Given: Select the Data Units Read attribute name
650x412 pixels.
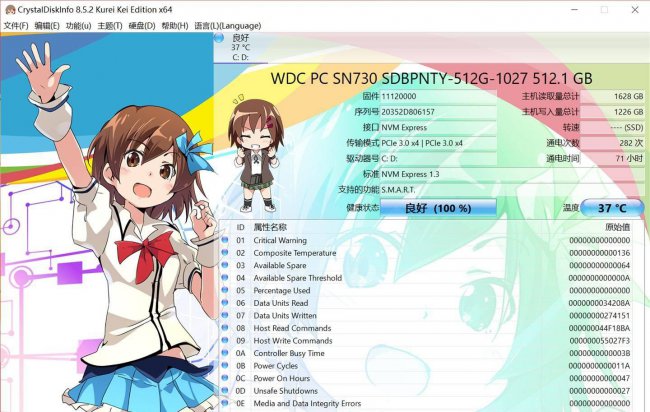Looking at the screenshot, I should (281, 303).
